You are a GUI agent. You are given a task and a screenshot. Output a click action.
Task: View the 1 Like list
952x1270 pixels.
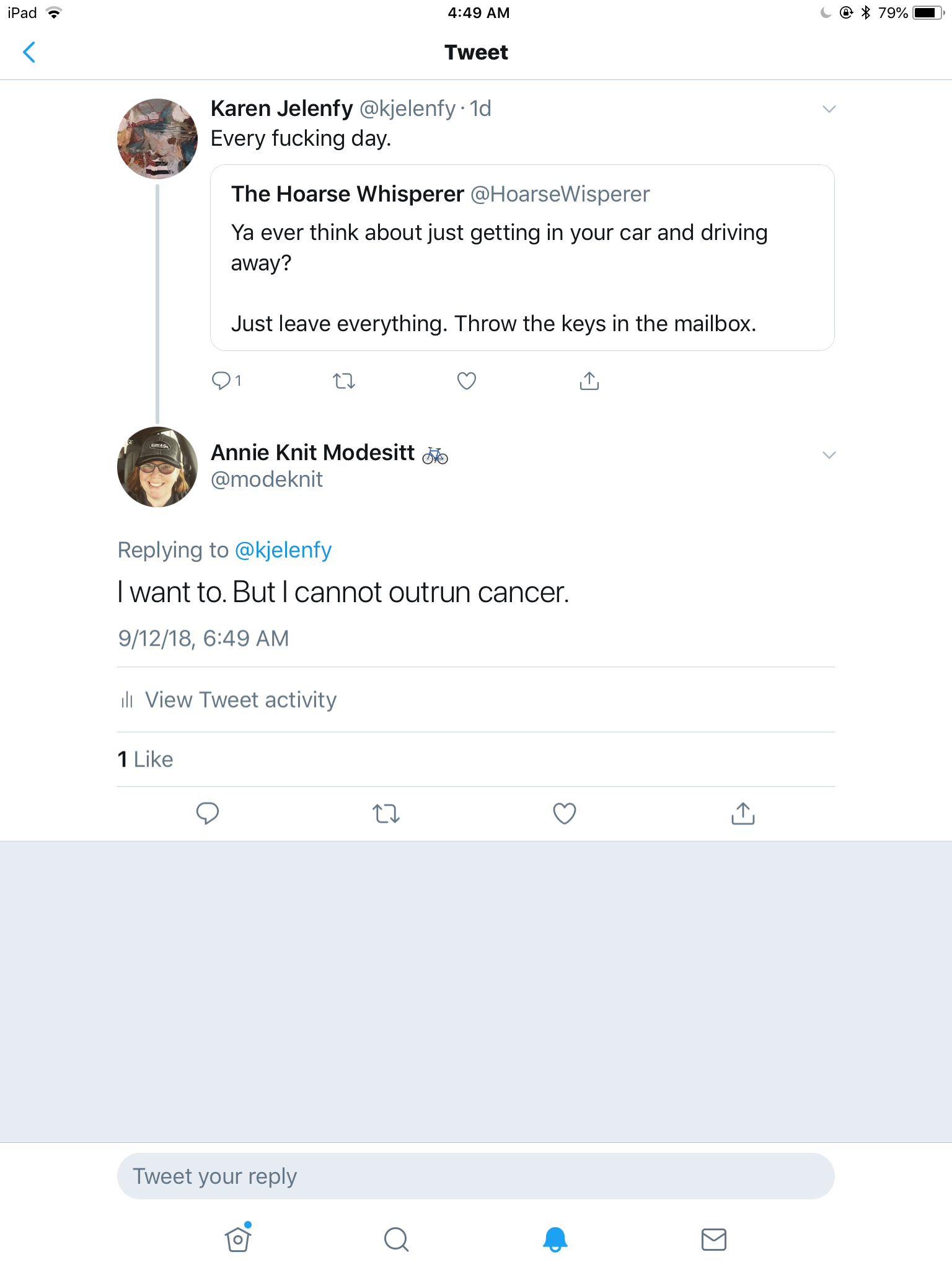click(x=146, y=759)
